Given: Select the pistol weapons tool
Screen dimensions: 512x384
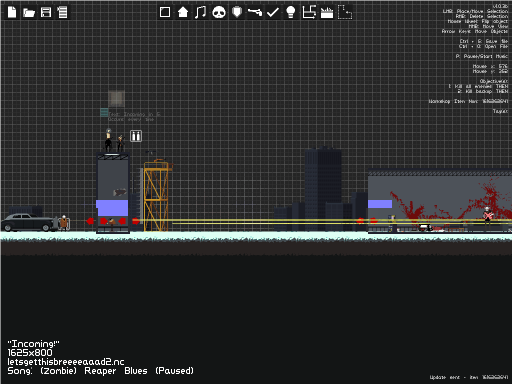Looking at the screenshot, I should pos(255,12).
